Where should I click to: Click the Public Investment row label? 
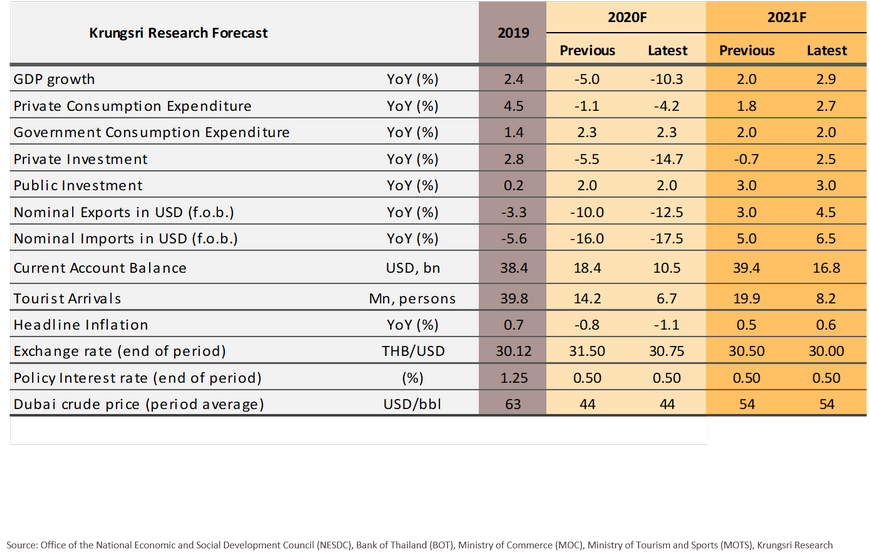pos(78,185)
